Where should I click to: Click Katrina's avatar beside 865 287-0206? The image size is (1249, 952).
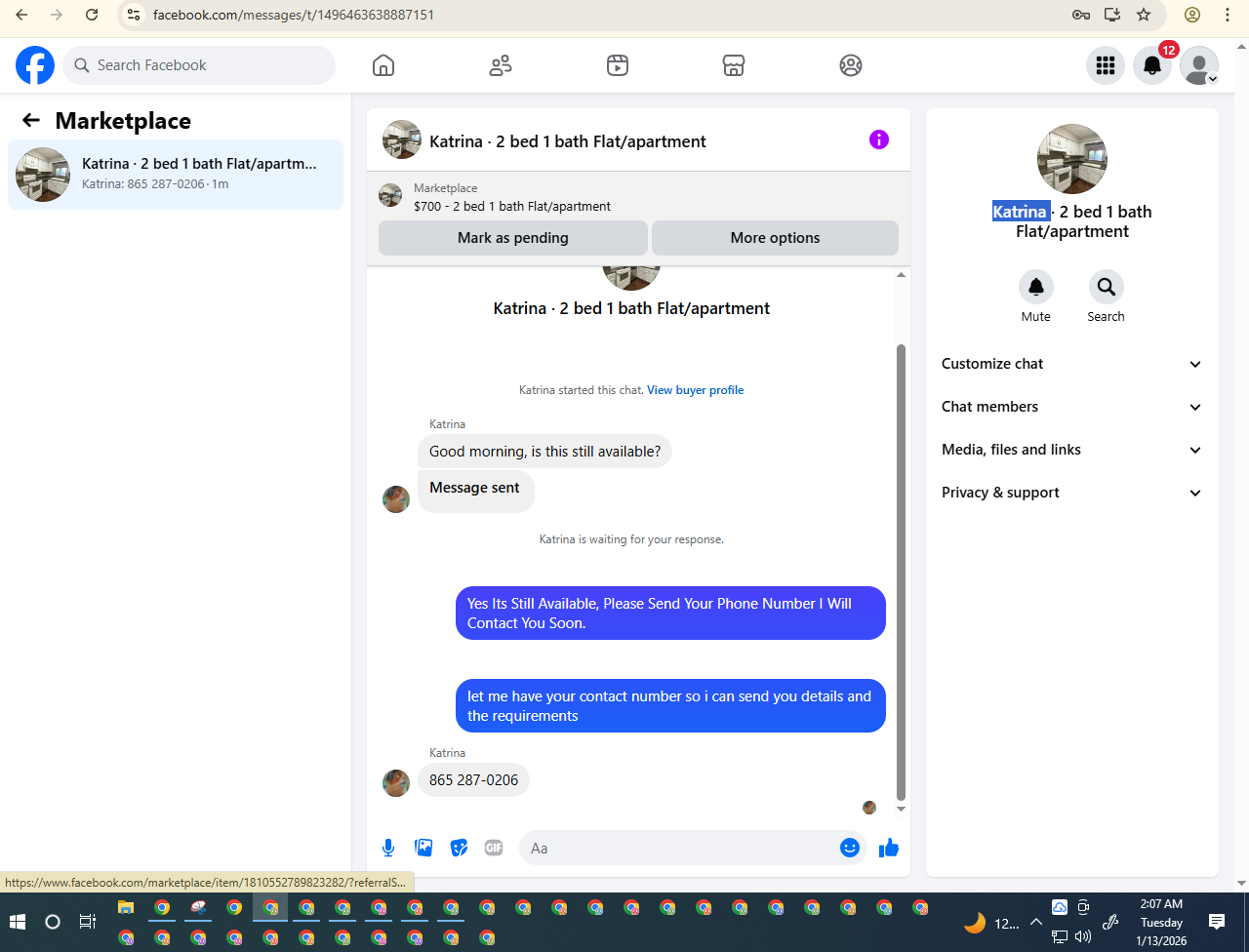pyautogui.click(x=396, y=783)
